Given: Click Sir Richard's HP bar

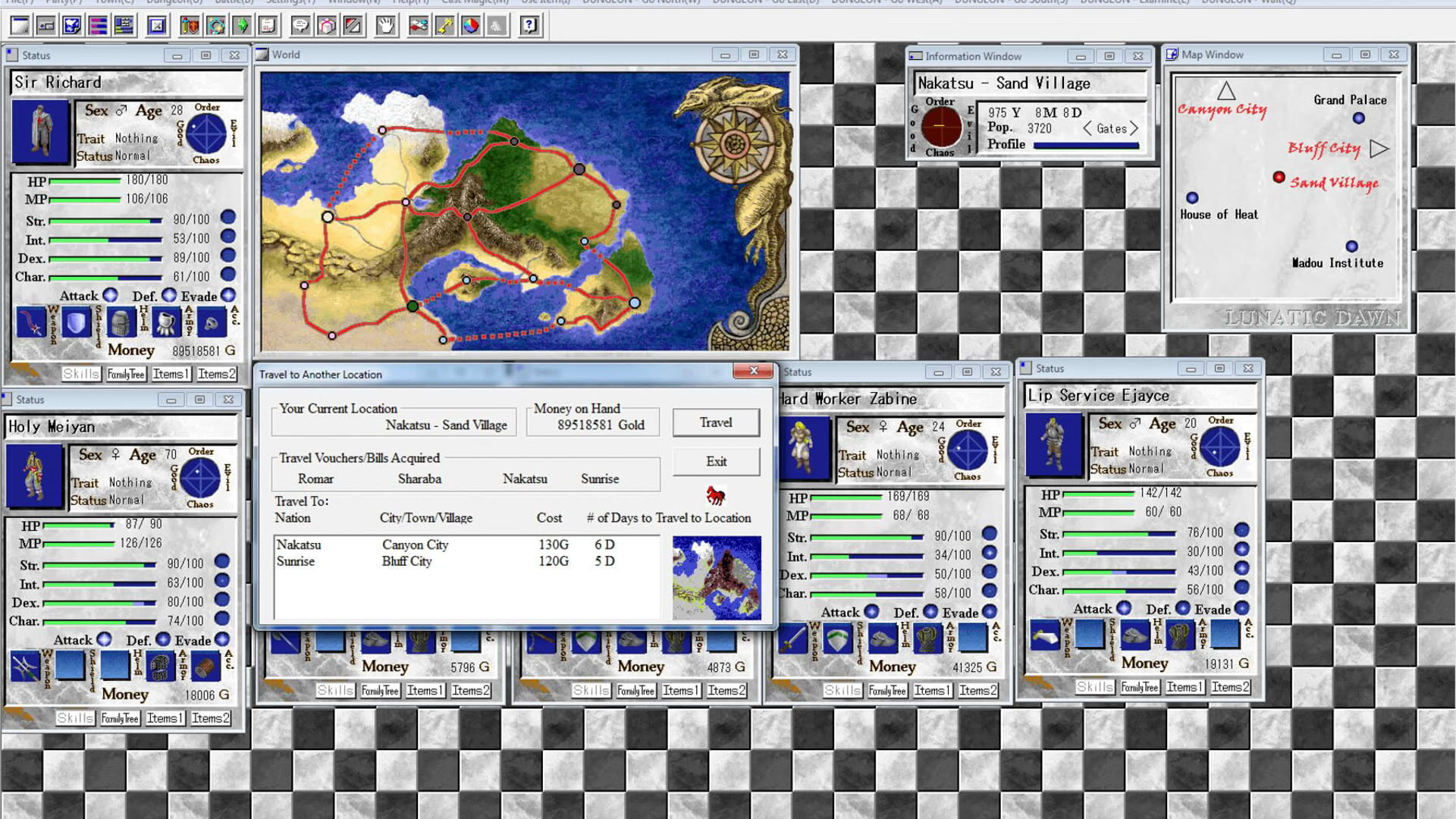Looking at the screenshot, I should (85, 180).
